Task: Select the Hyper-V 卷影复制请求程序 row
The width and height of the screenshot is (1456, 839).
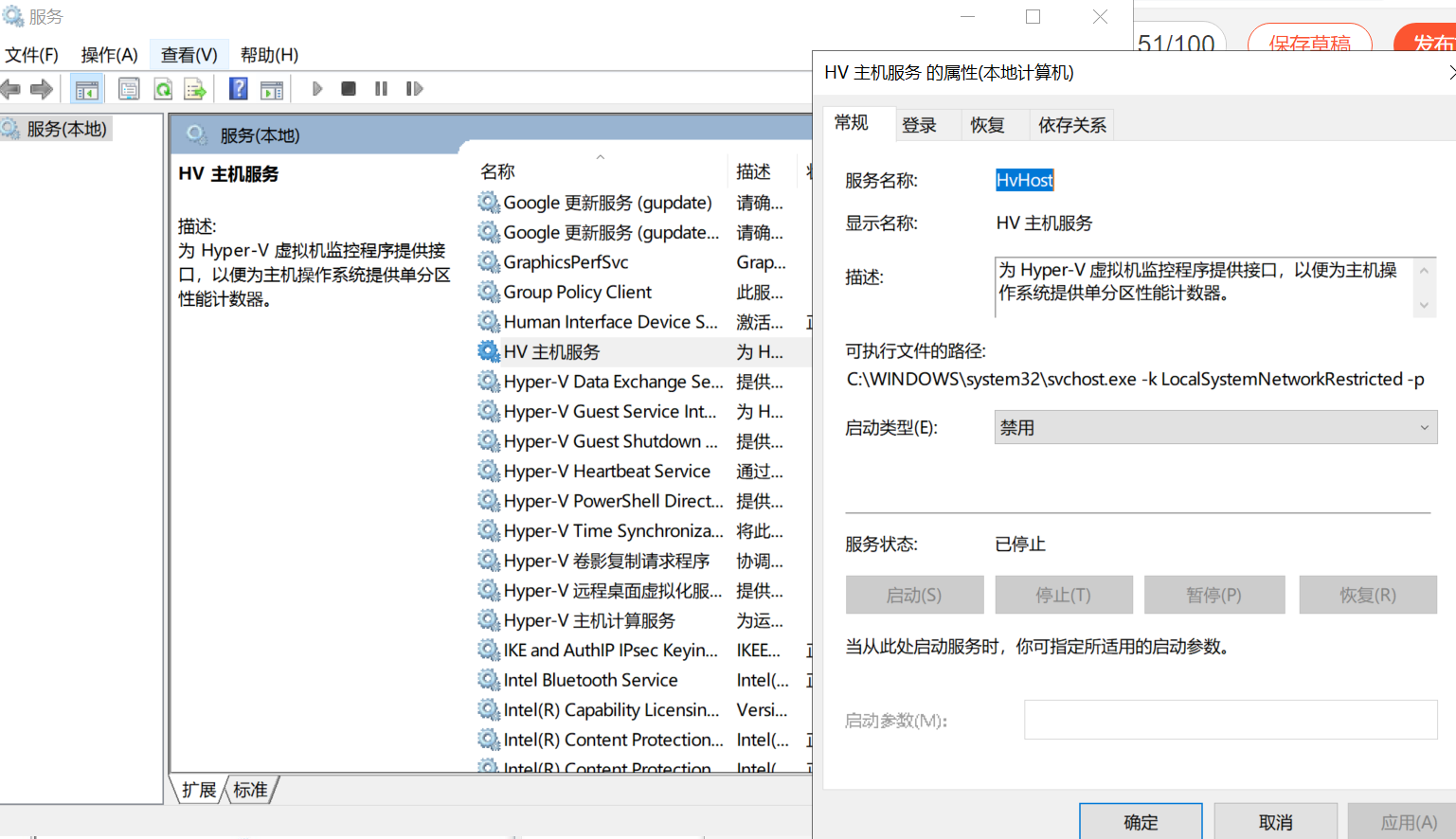Action: coord(642,561)
